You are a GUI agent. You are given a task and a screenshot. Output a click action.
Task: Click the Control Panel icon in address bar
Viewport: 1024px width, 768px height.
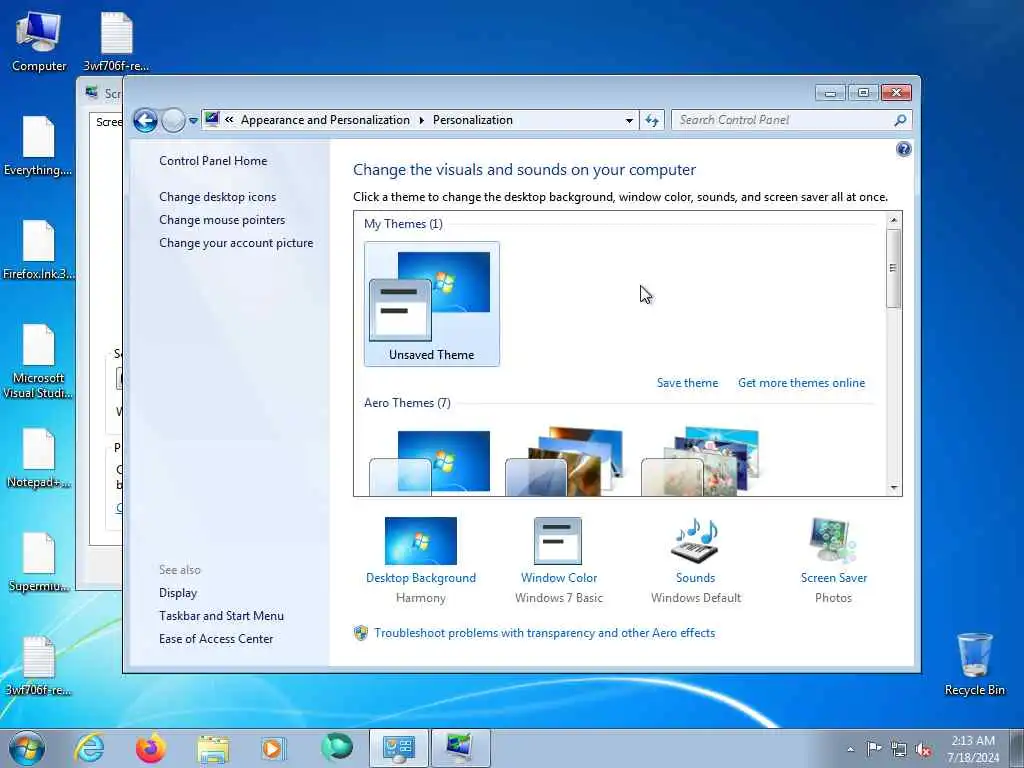[212, 120]
